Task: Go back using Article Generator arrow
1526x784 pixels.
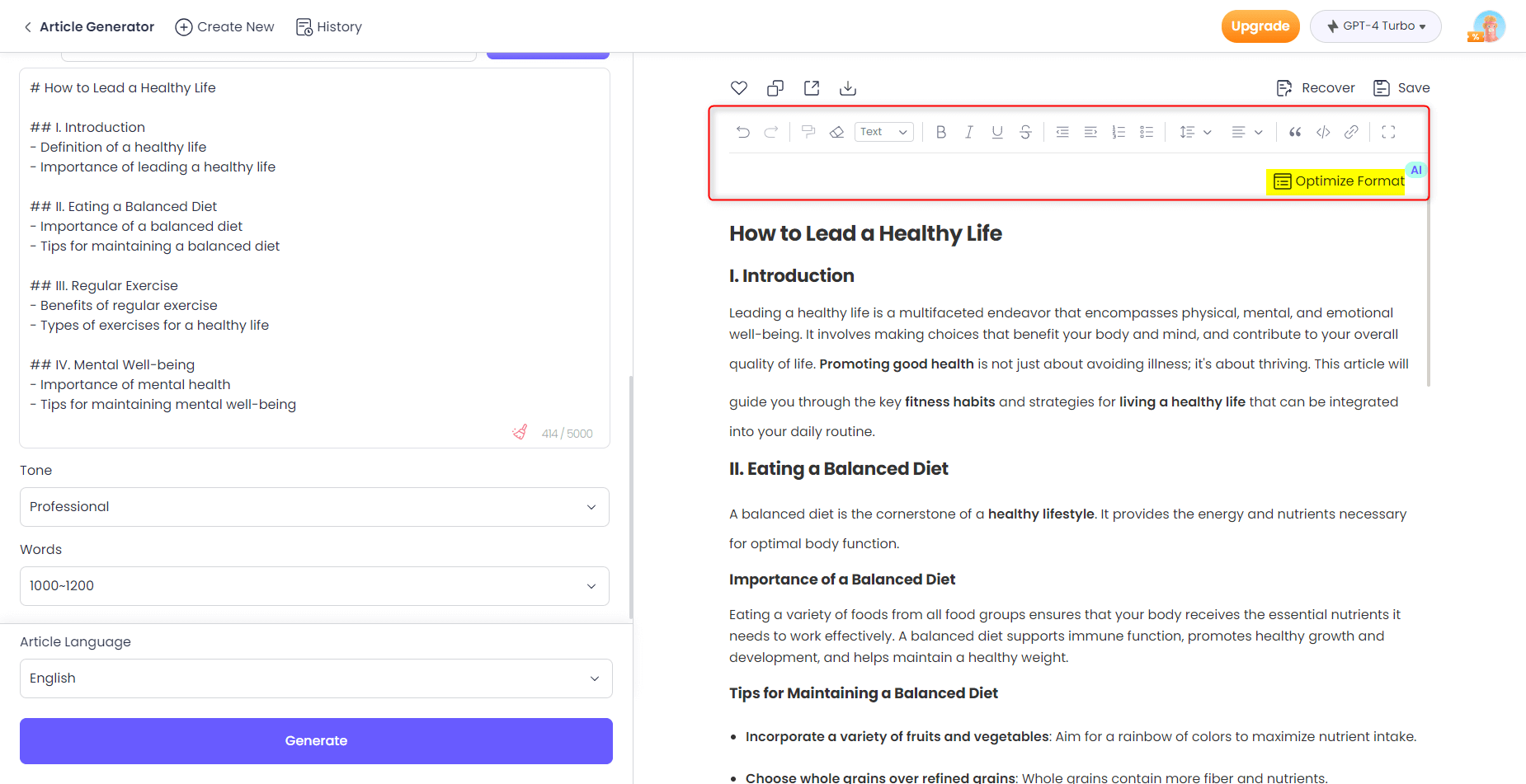Action: pyautogui.click(x=28, y=27)
